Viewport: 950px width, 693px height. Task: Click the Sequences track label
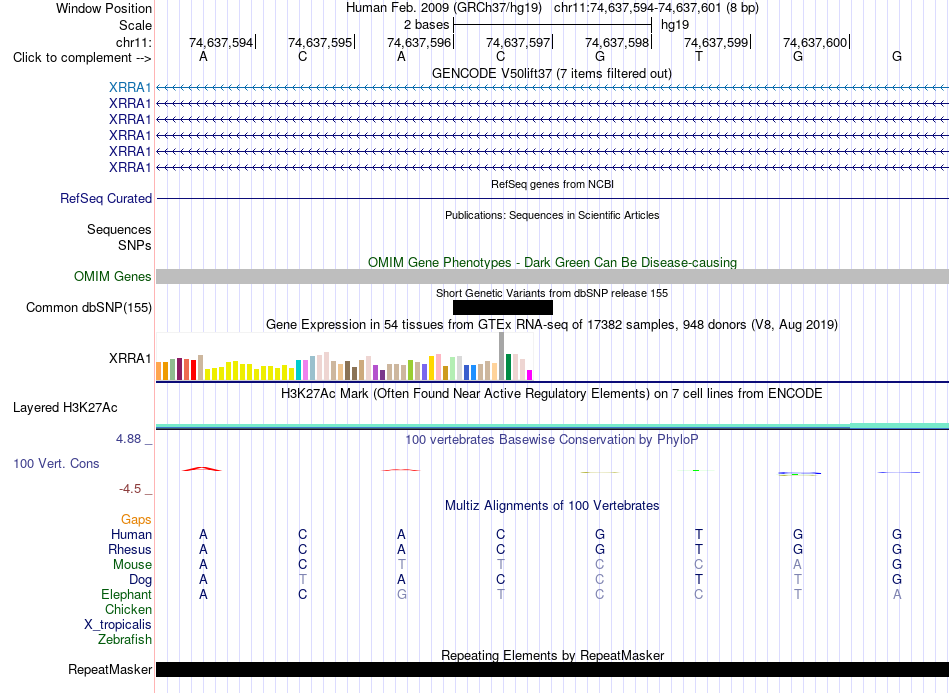[119, 230]
